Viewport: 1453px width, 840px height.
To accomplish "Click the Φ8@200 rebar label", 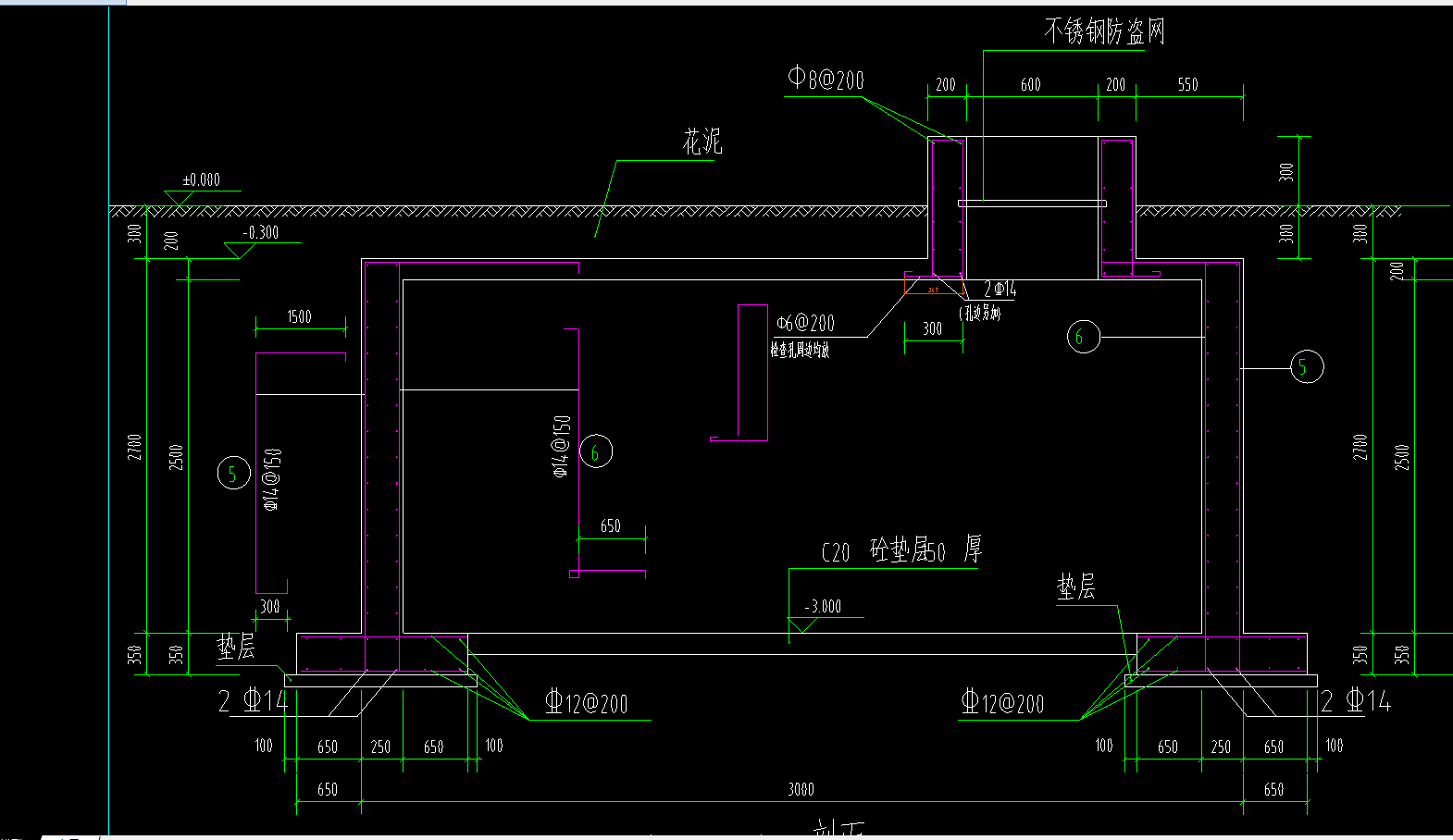I will click(826, 79).
